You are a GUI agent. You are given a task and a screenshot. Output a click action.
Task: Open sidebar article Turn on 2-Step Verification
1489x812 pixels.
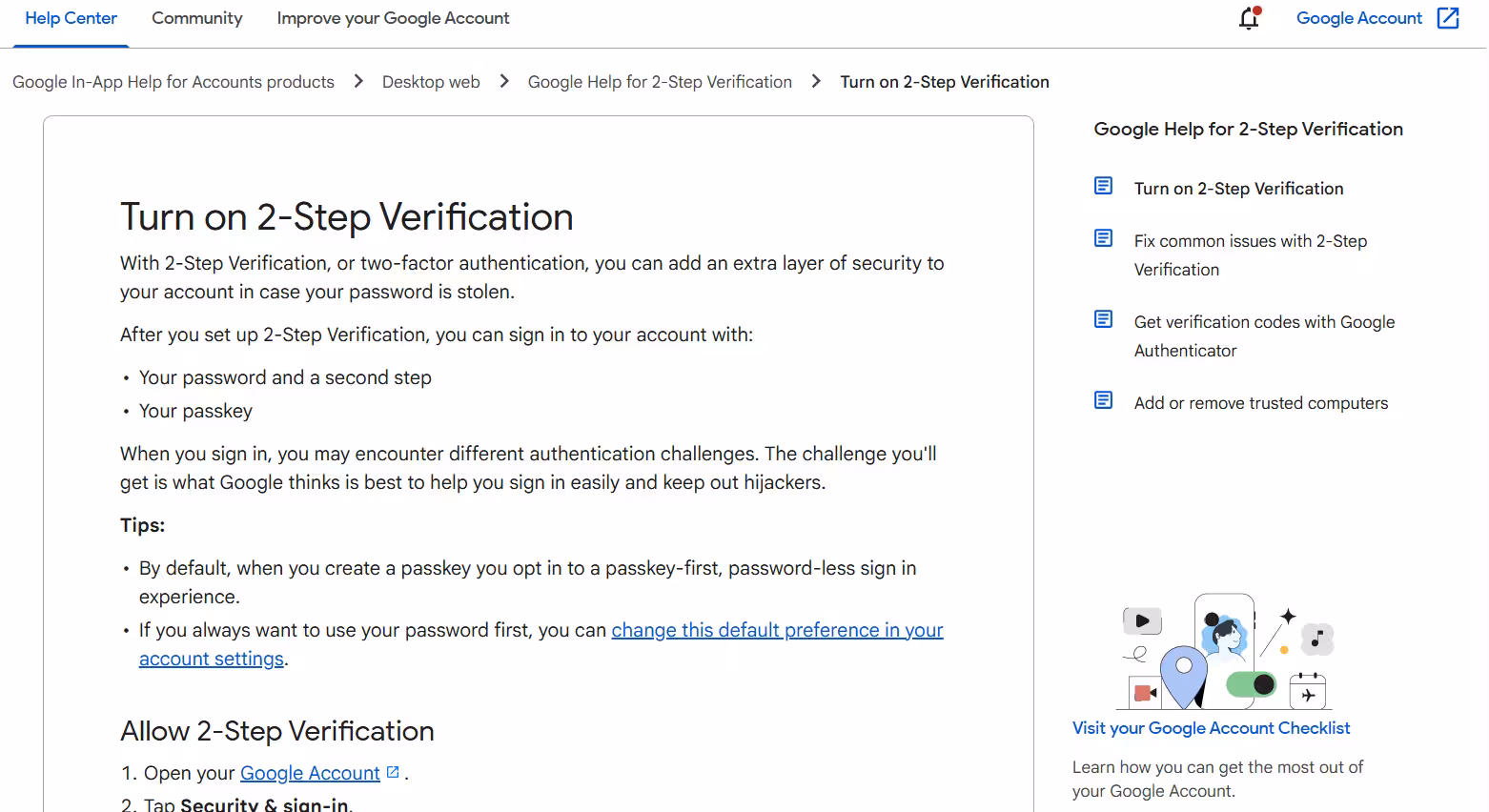tap(1238, 189)
